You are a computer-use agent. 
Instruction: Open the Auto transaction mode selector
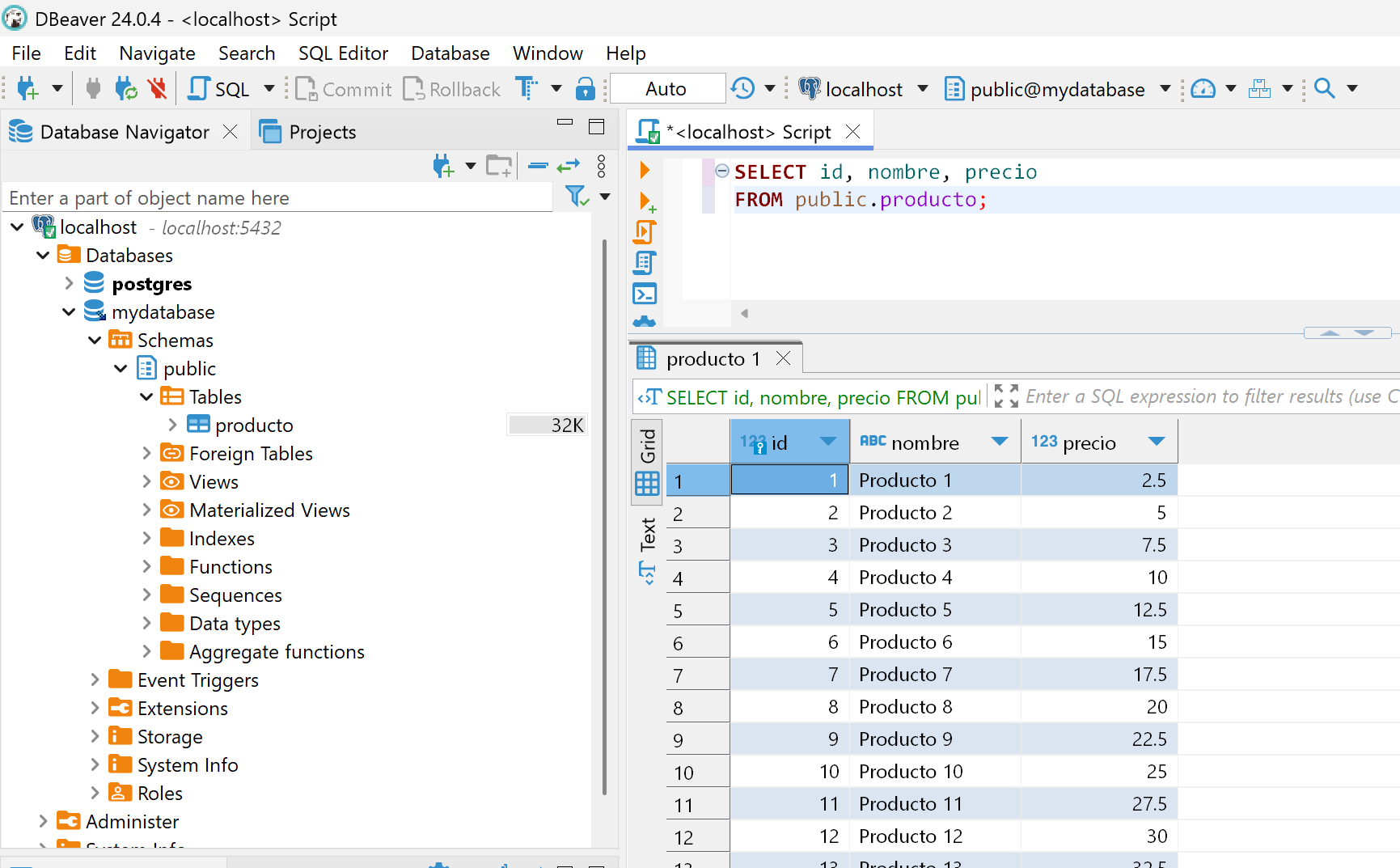[667, 88]
